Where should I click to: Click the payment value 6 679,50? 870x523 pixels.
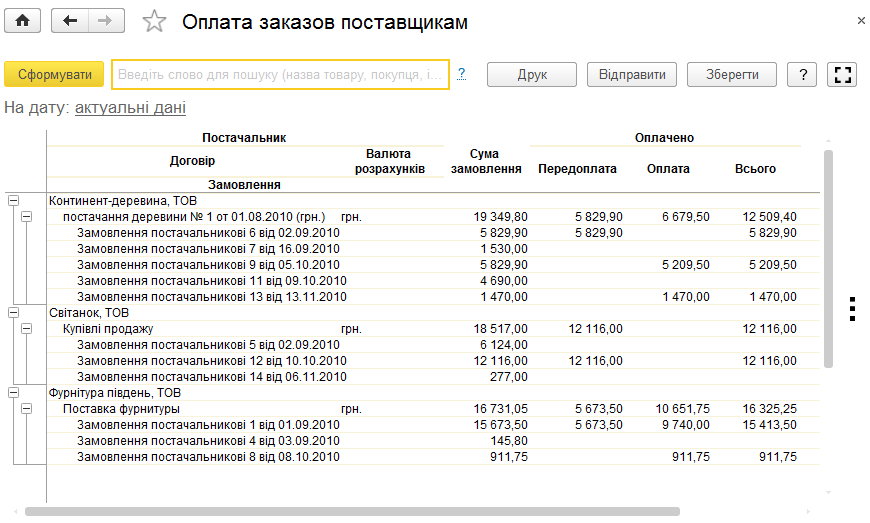point(686,217)
